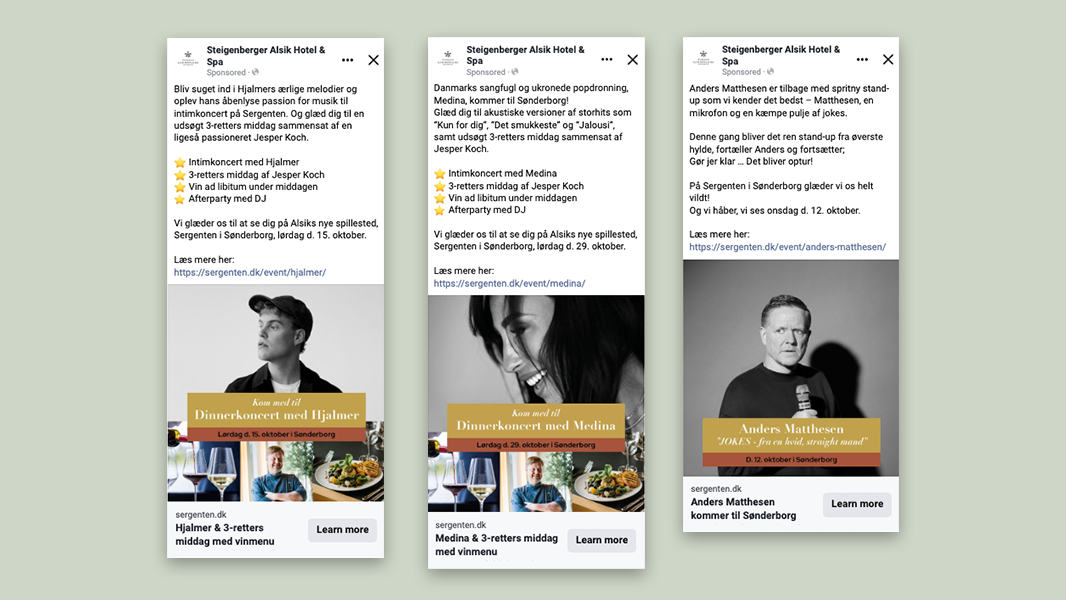Viewport: 1066px width, 600px height.
Task: Open Steigenberger Alsik Hotel & Spa page name on the Medina ad
Action: pos(526,55)
